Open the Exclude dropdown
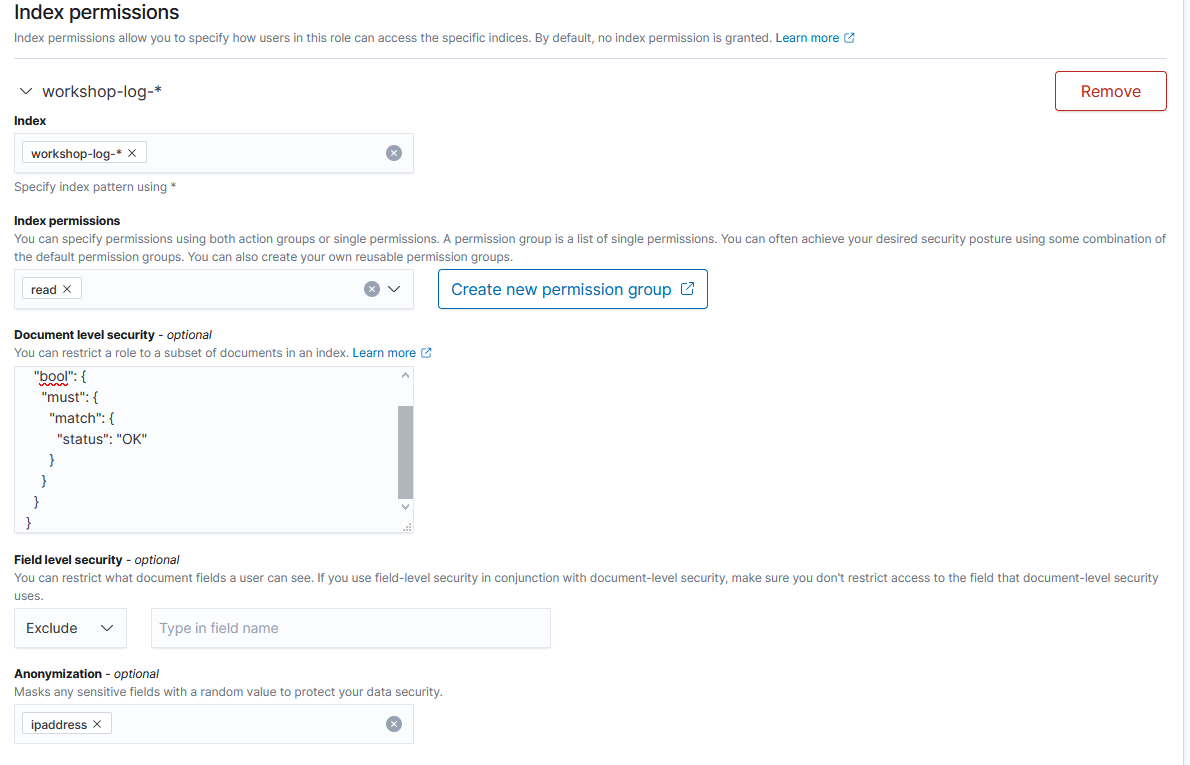This screenshot has width=1190, height=765. coord(70,628)
